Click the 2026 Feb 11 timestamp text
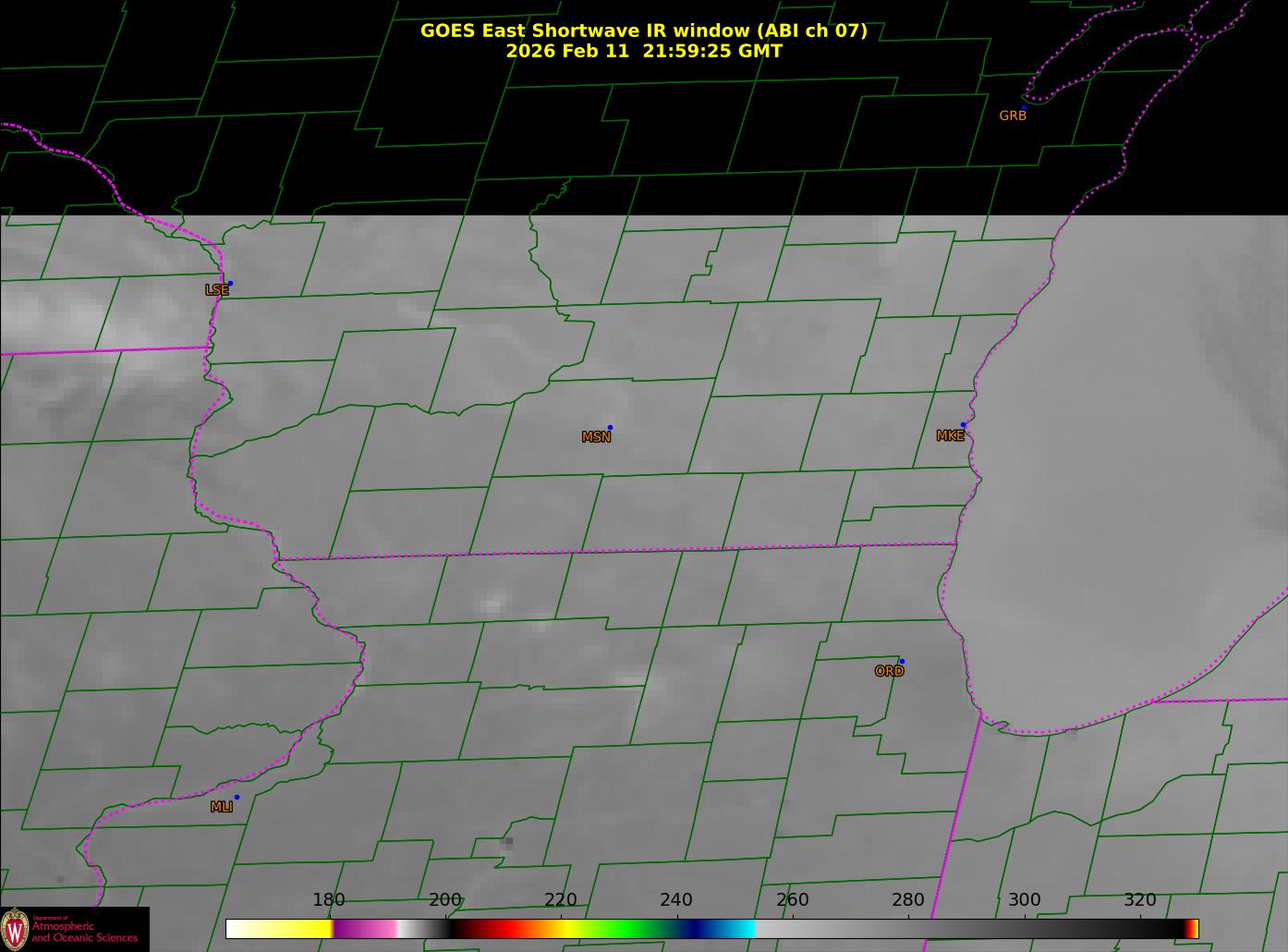The width and height of the screenshot is (1288, 952). point(644,51)
